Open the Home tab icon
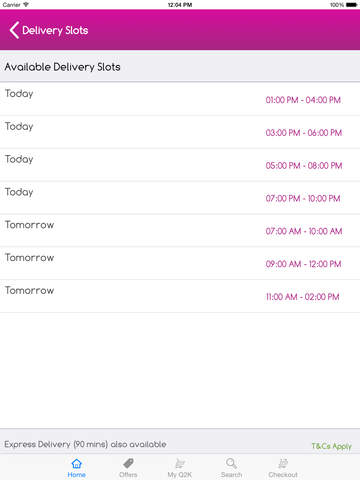This screenshot has height=480, width=360. click(77, 464)
